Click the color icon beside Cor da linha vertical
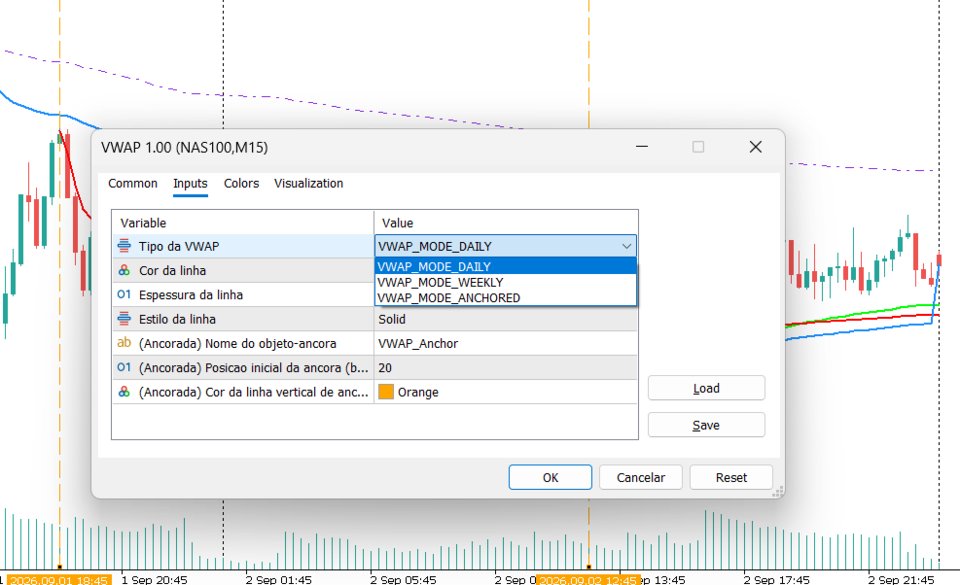The height and width of the screenshot is (585, 960). click(124, 392)
